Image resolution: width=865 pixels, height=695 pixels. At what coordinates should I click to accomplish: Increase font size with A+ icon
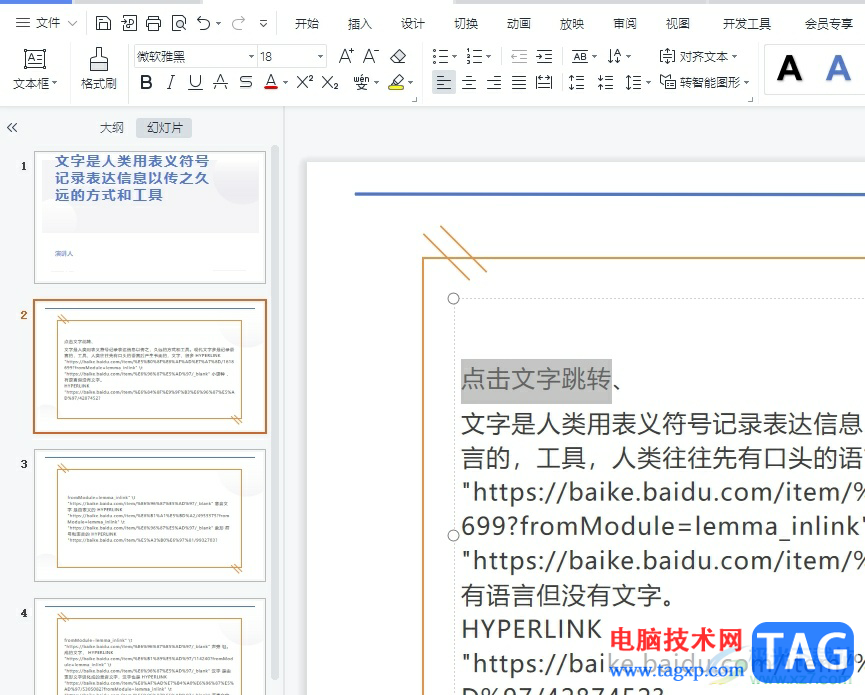(x=346, y=56)
